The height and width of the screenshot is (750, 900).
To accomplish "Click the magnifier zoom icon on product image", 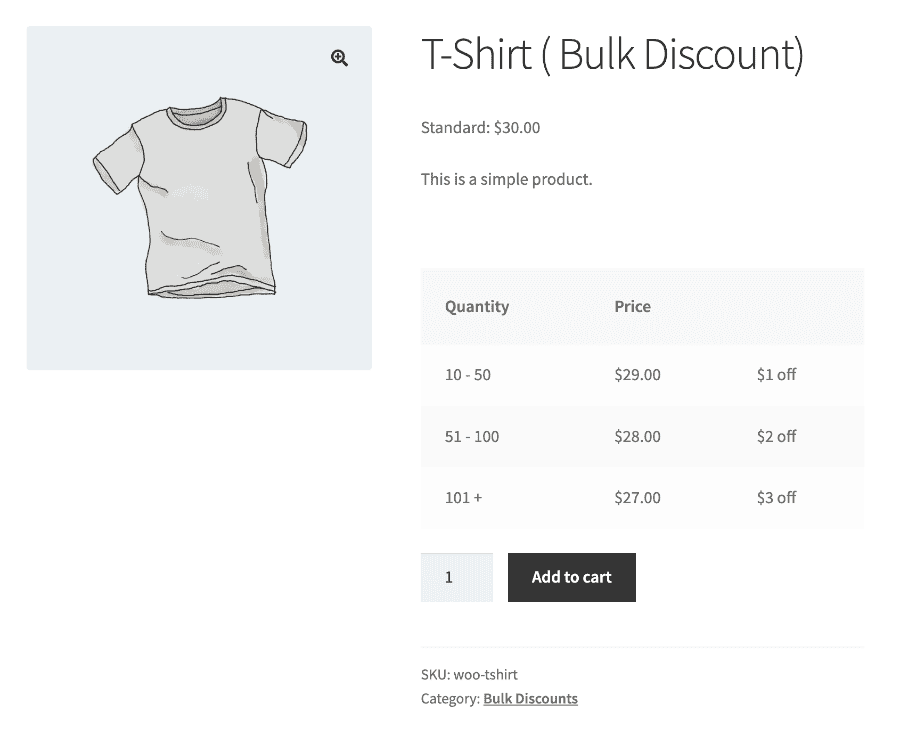I will click(x=339, y=58).
